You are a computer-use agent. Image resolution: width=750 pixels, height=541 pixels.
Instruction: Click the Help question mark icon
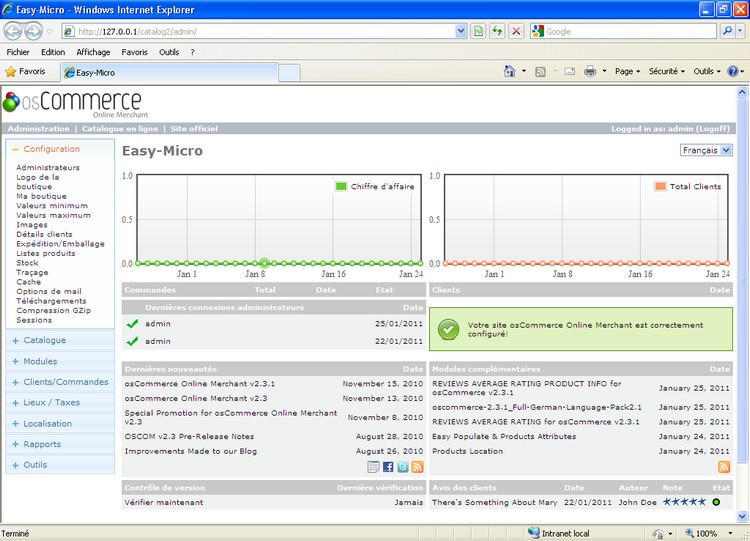coord(732,71)
